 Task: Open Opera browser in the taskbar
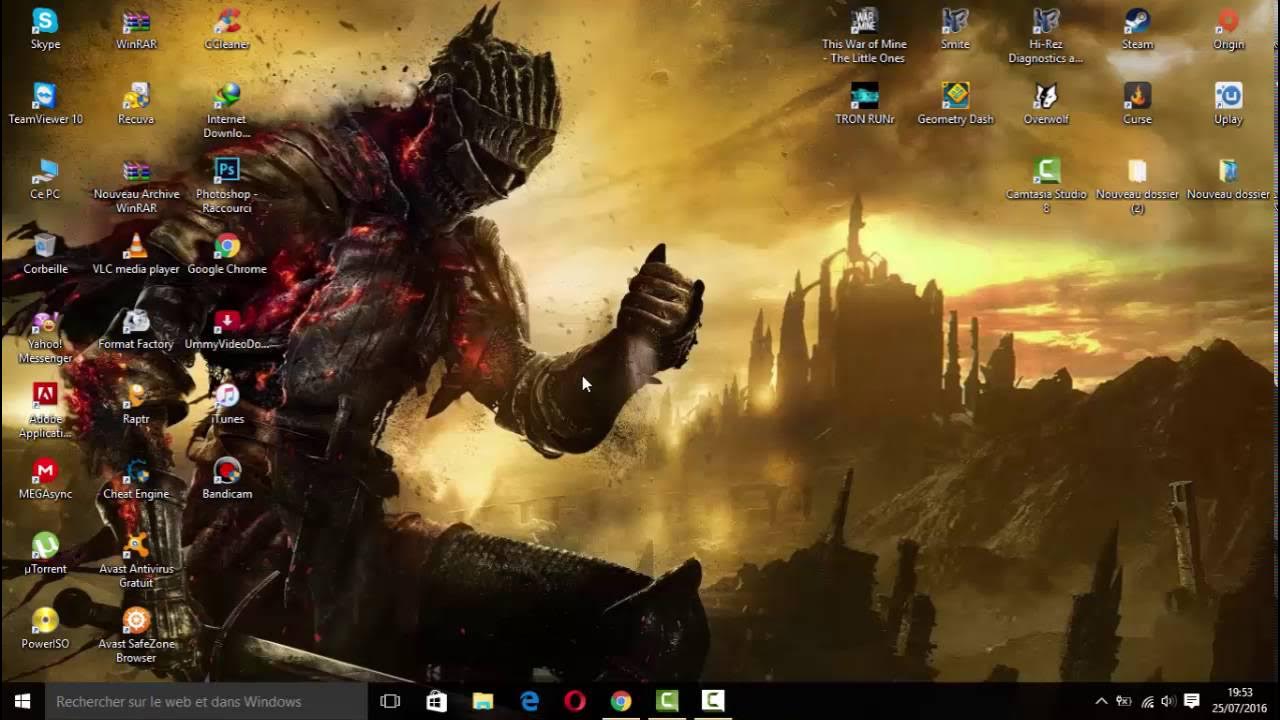(575, 701)
